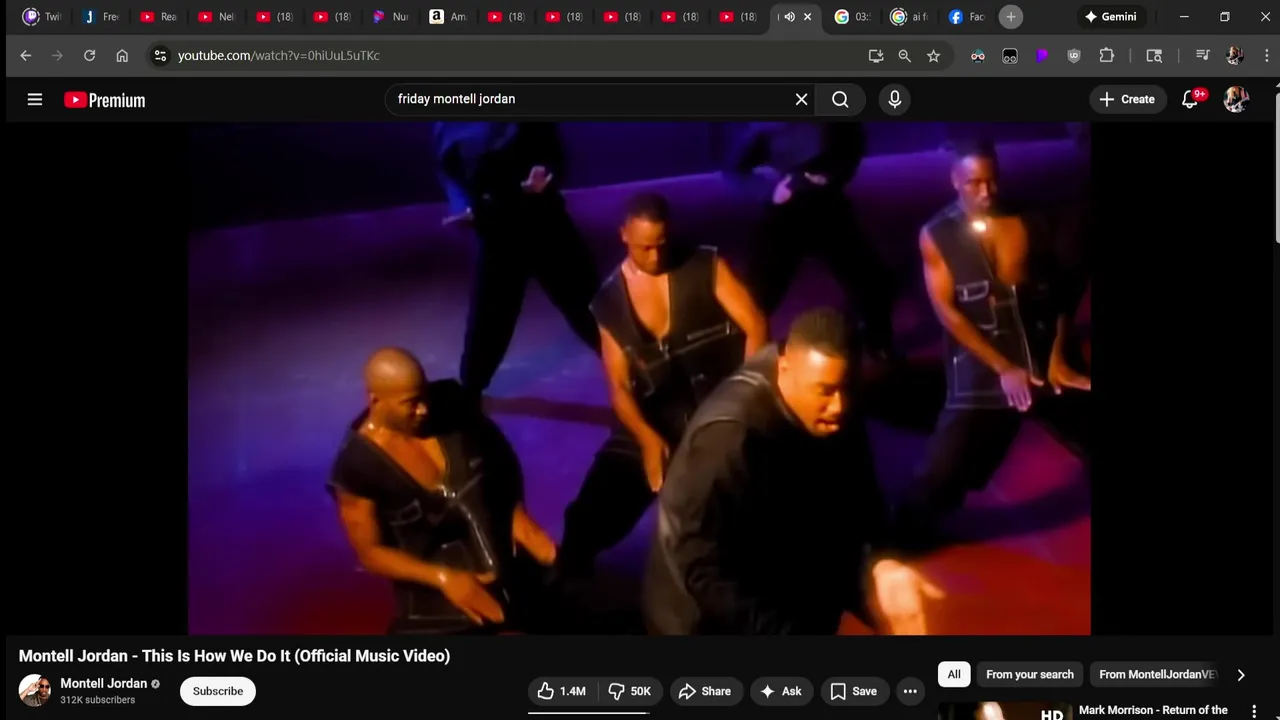Open the Ask AI feature

[780, 691]
